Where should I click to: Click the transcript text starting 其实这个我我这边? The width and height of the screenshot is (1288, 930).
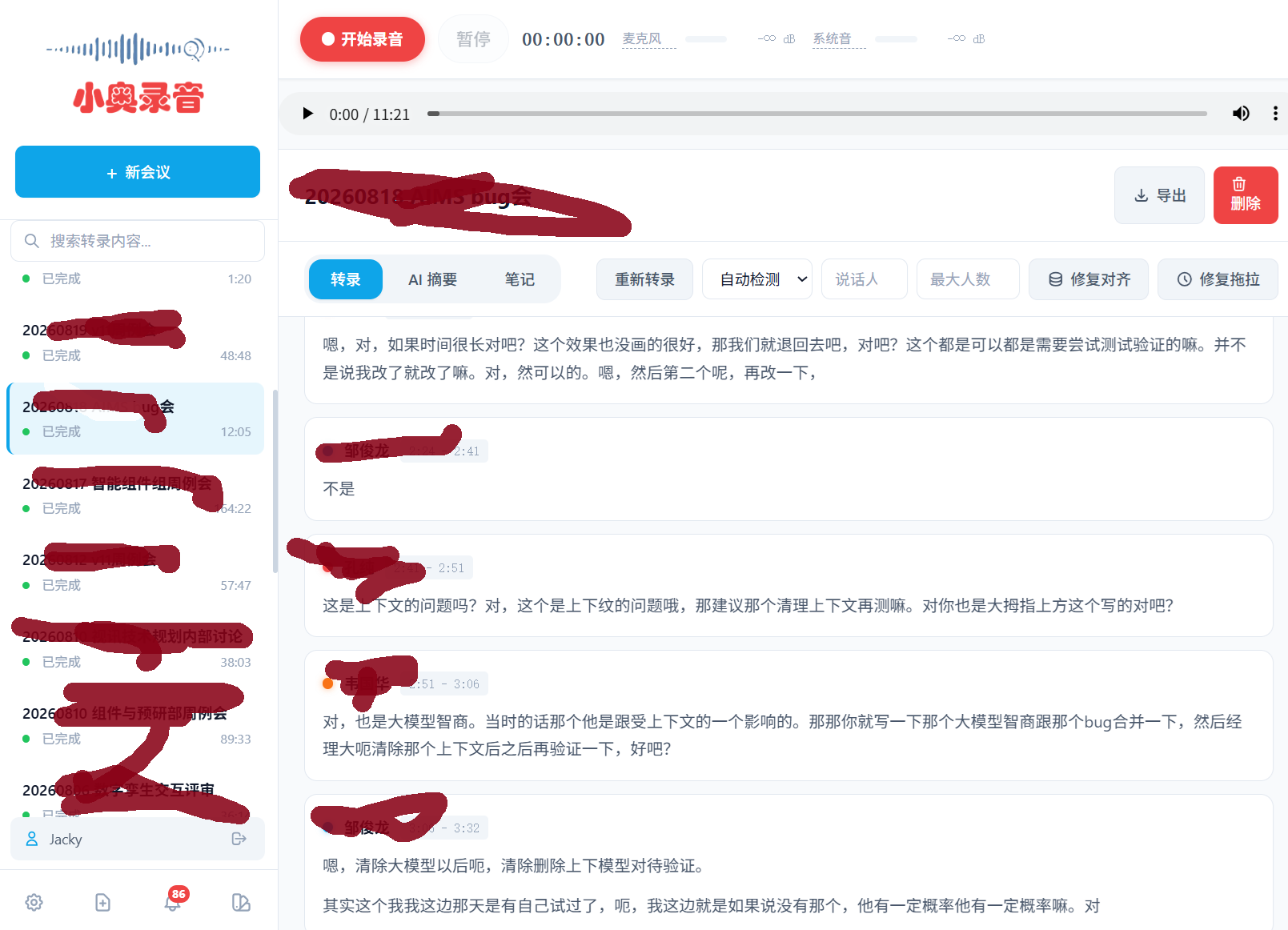pyautogui.click(x=712, y=906)
